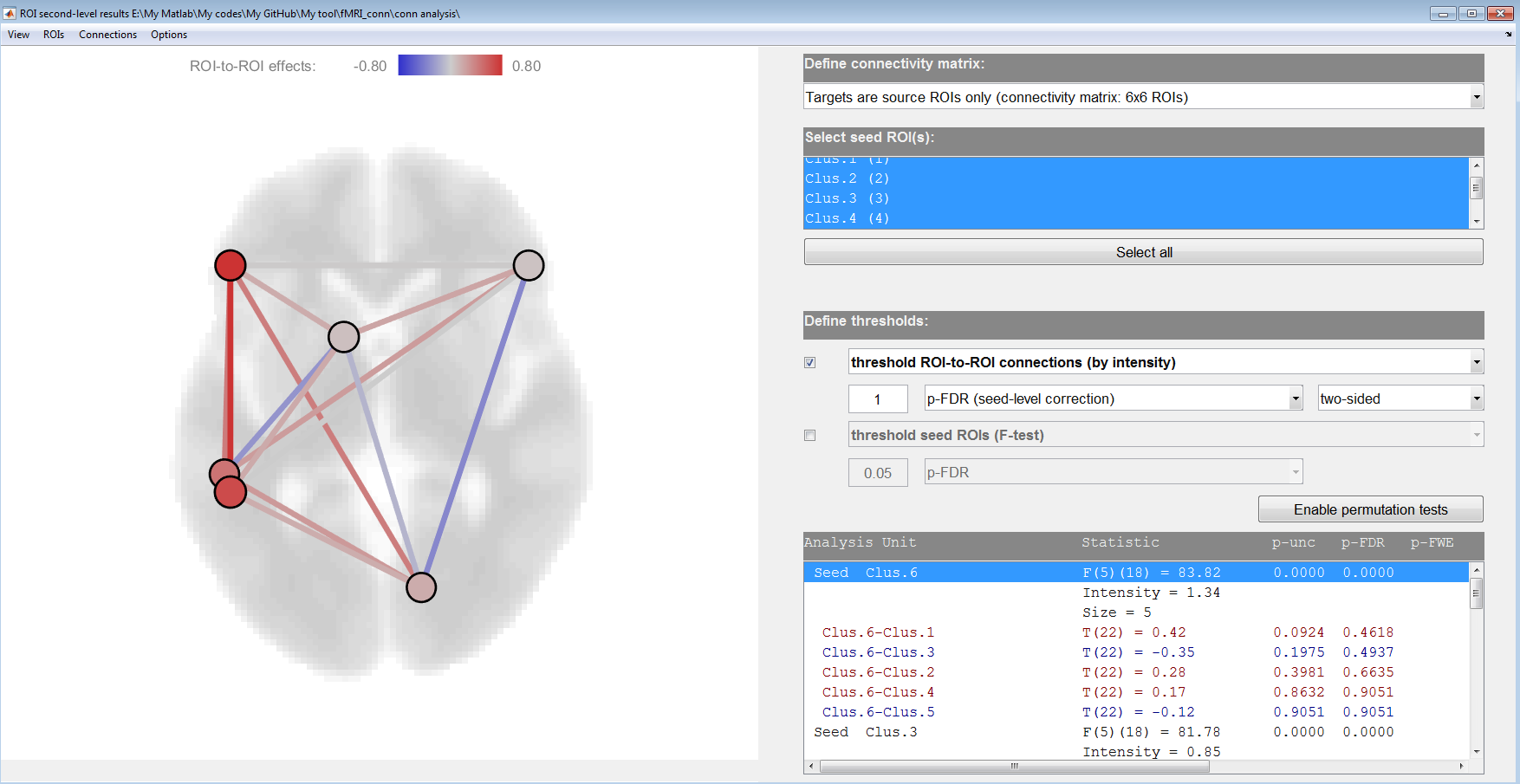Select the Clus.6-Clus.1 result row

pyautogui.click(x=878, y=632)
